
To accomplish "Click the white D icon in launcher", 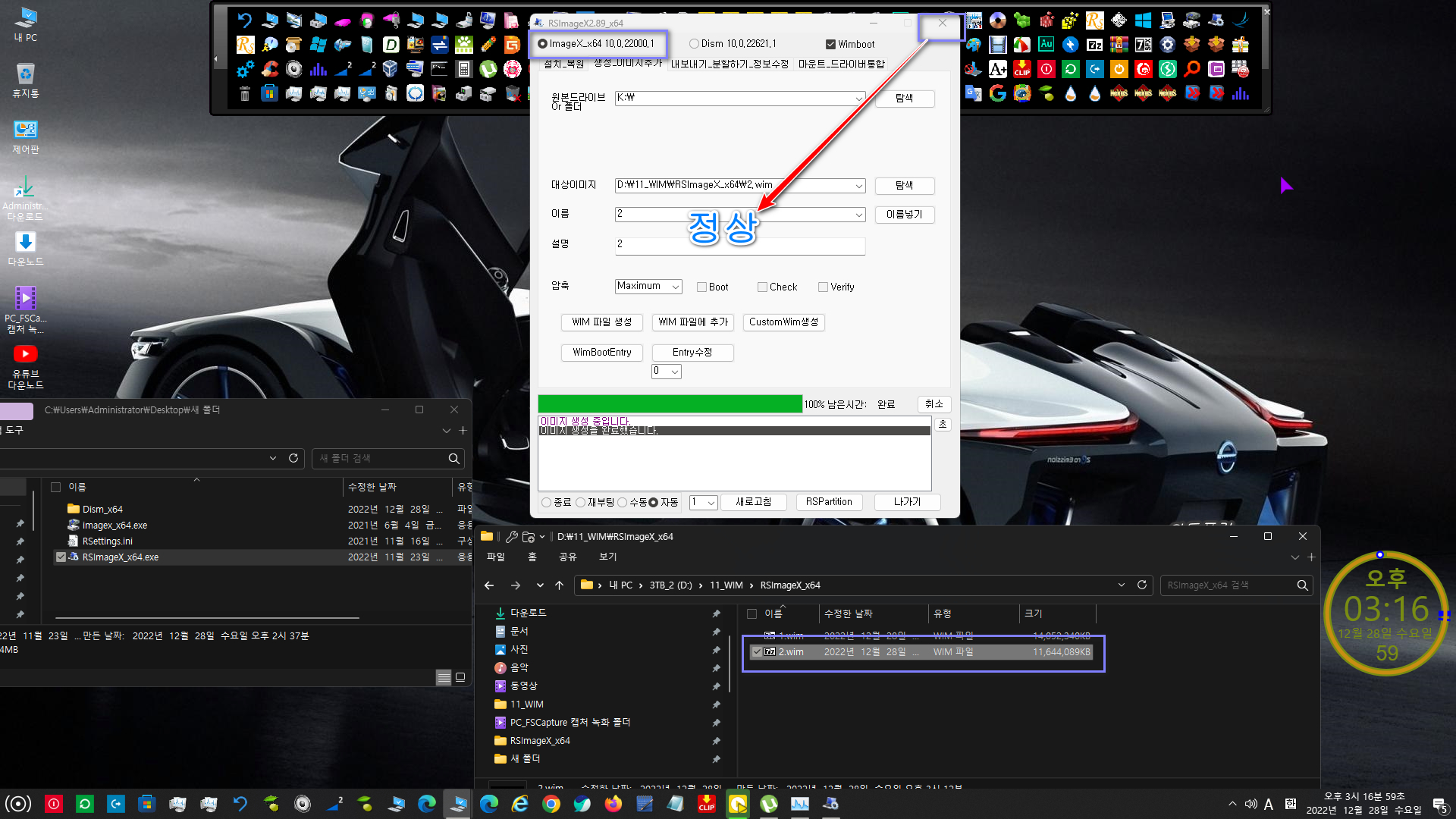I will (391, 45).
